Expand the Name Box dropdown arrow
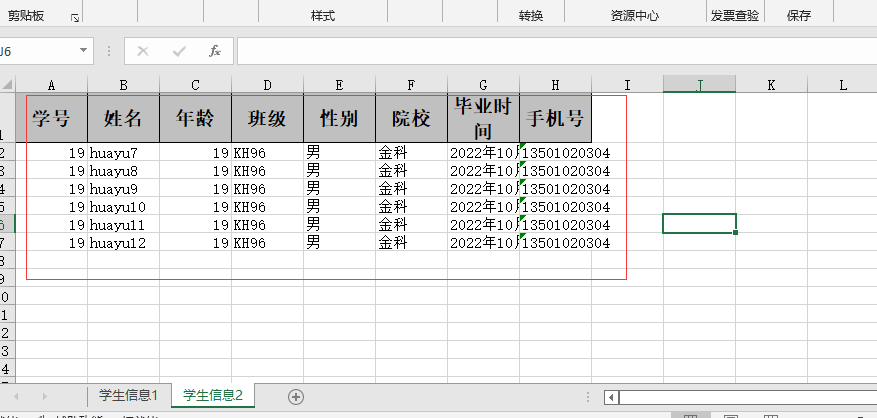 tap(83, 50)
